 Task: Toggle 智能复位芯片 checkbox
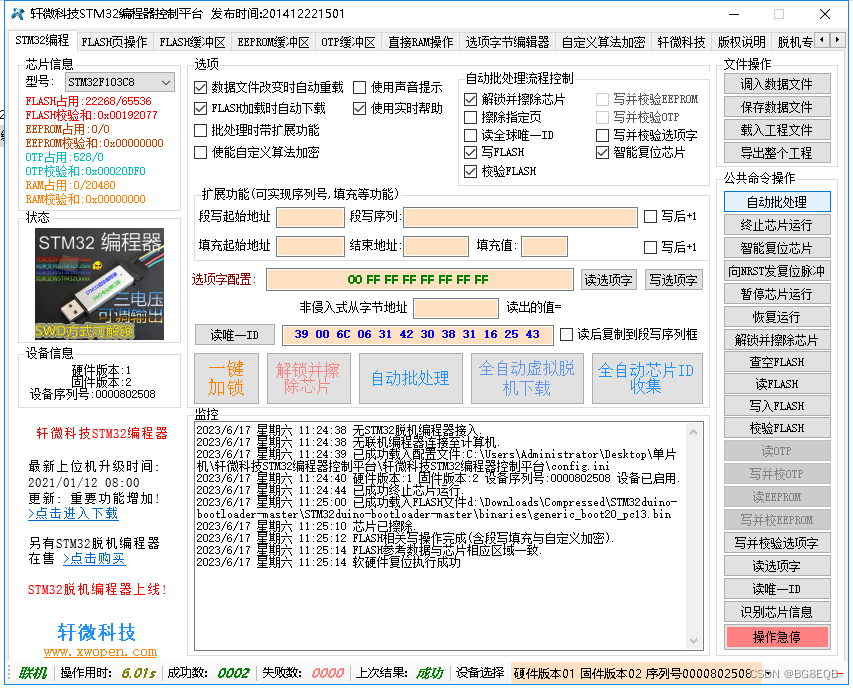point(602,153)
